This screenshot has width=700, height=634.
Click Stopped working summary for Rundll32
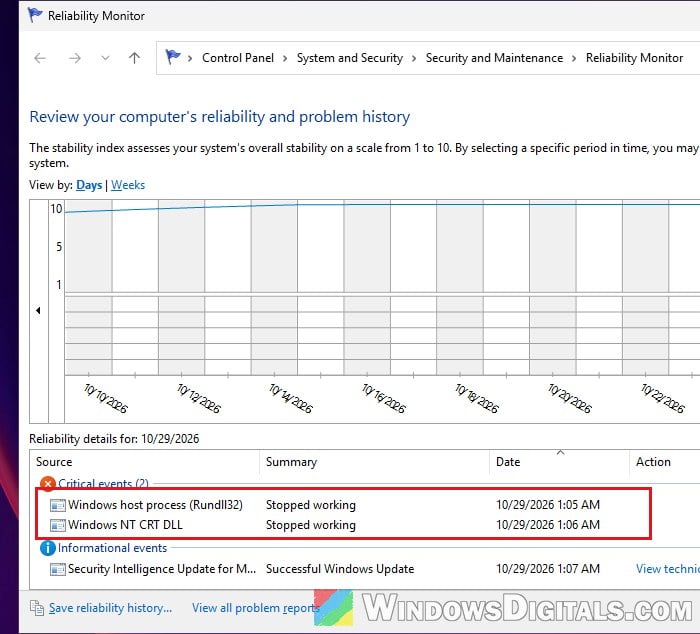[x=311, y=505]
